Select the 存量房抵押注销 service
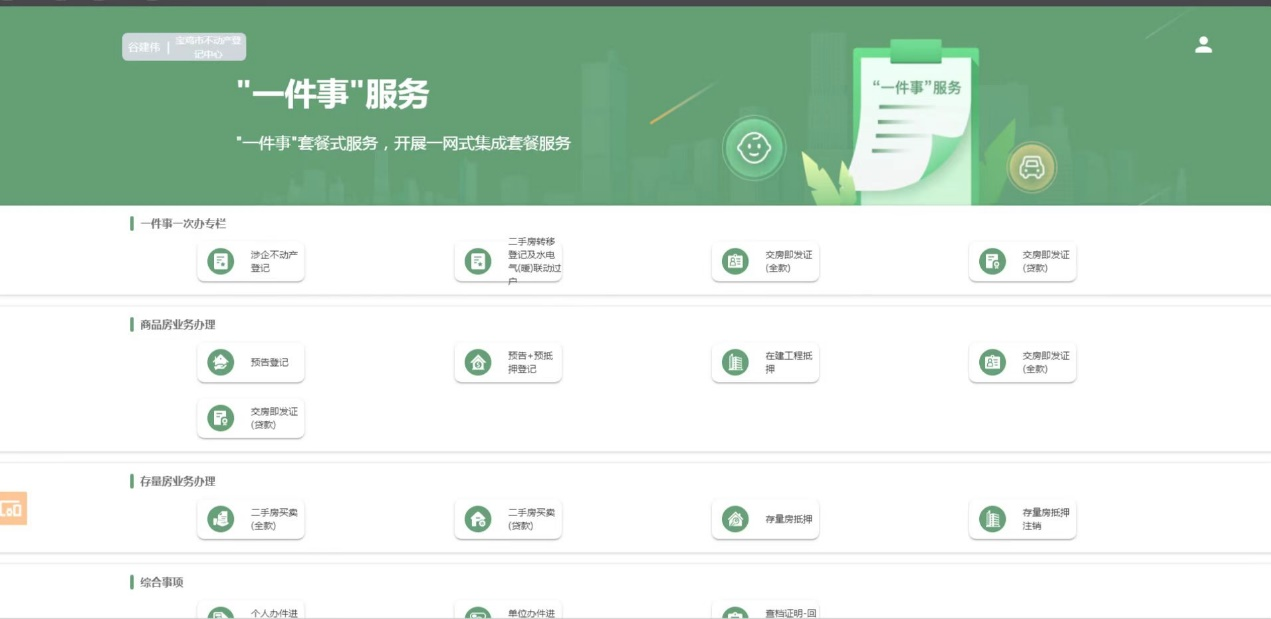 pyautogui.click(x=1022, y=519)
